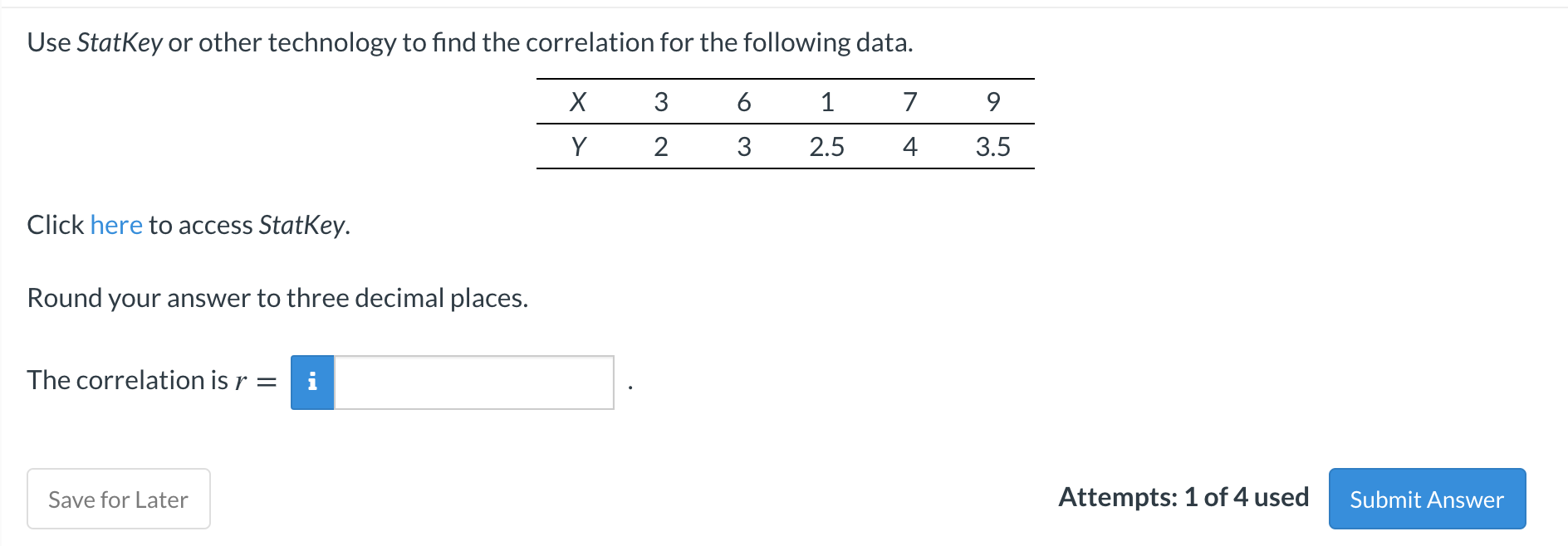Image resolution: width=1568 pixels, height=546 pixels.
Task: Select the 'here' hyperlink in the instructions
Action: pyautogui.click(x=115, y=224)
